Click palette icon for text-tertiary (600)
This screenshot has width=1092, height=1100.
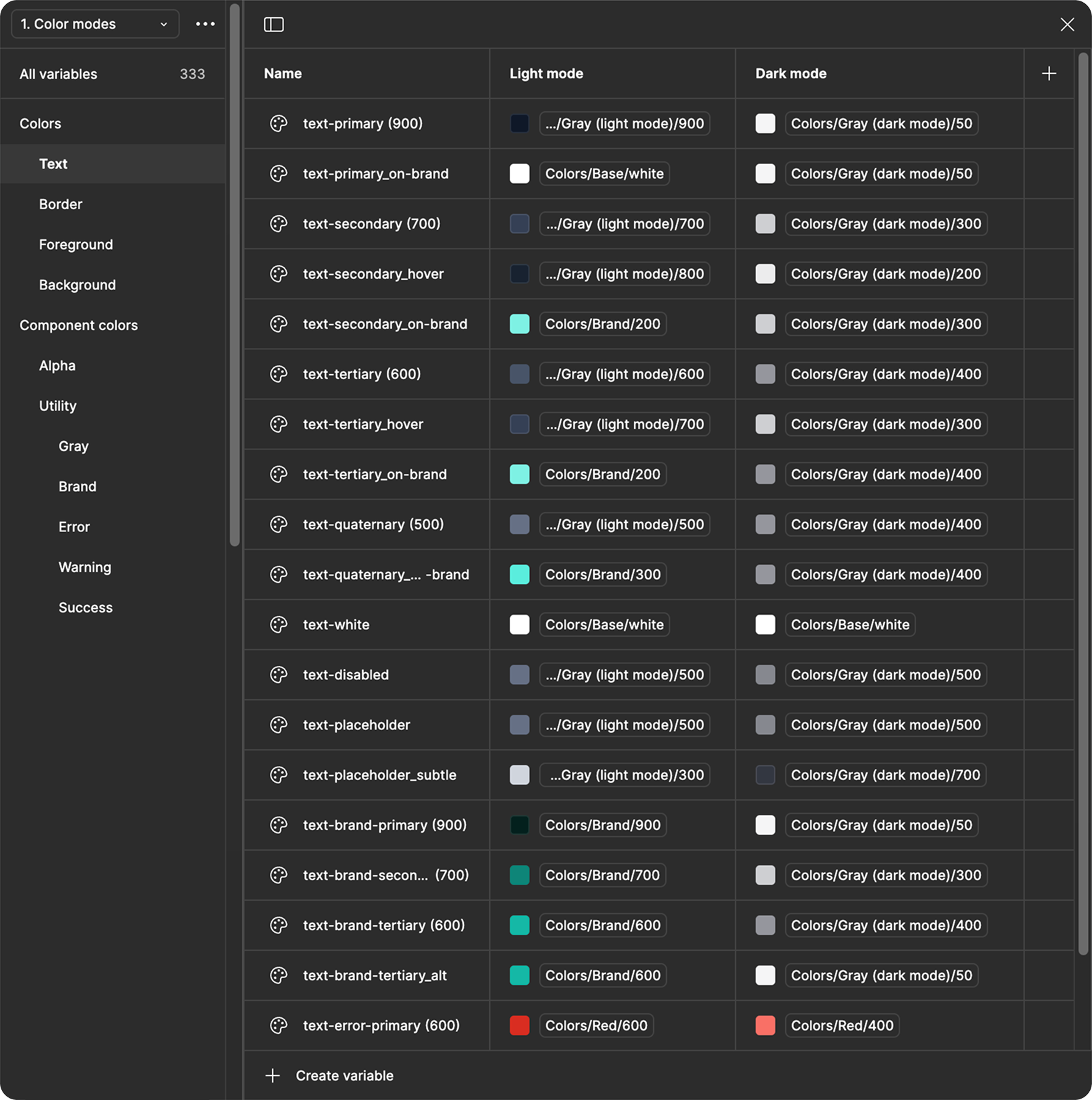[279, 374]
